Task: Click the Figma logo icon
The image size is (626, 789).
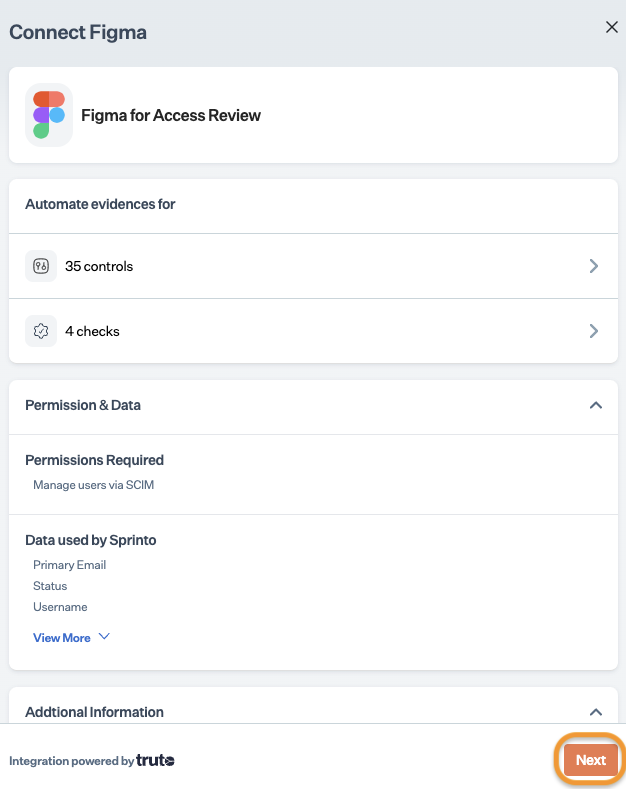Action: tap(49, 115)
